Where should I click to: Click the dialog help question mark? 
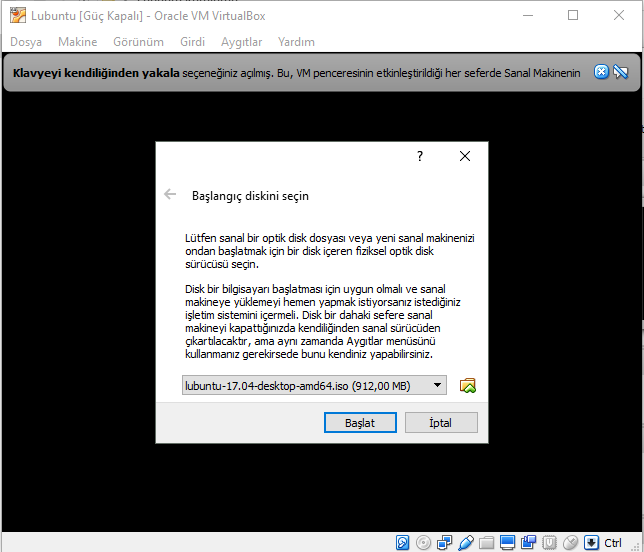420,156
